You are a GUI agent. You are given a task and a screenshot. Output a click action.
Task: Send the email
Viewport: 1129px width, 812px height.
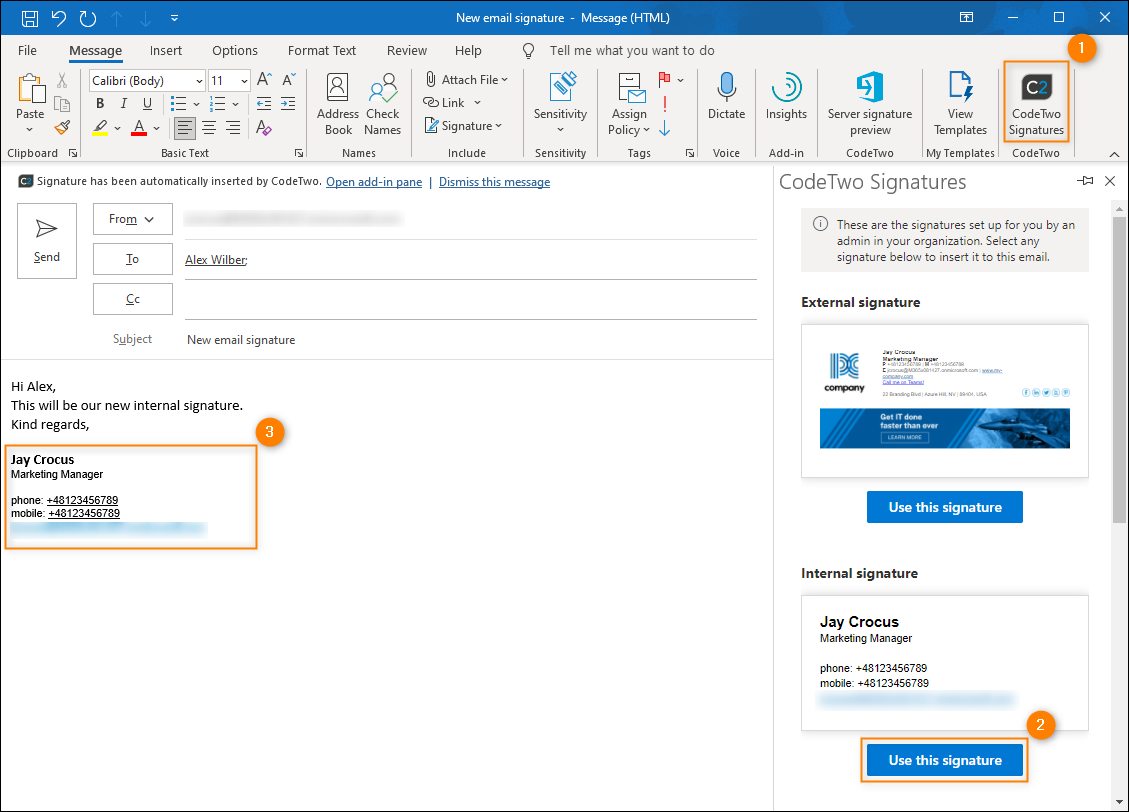(x=47, y=240)
